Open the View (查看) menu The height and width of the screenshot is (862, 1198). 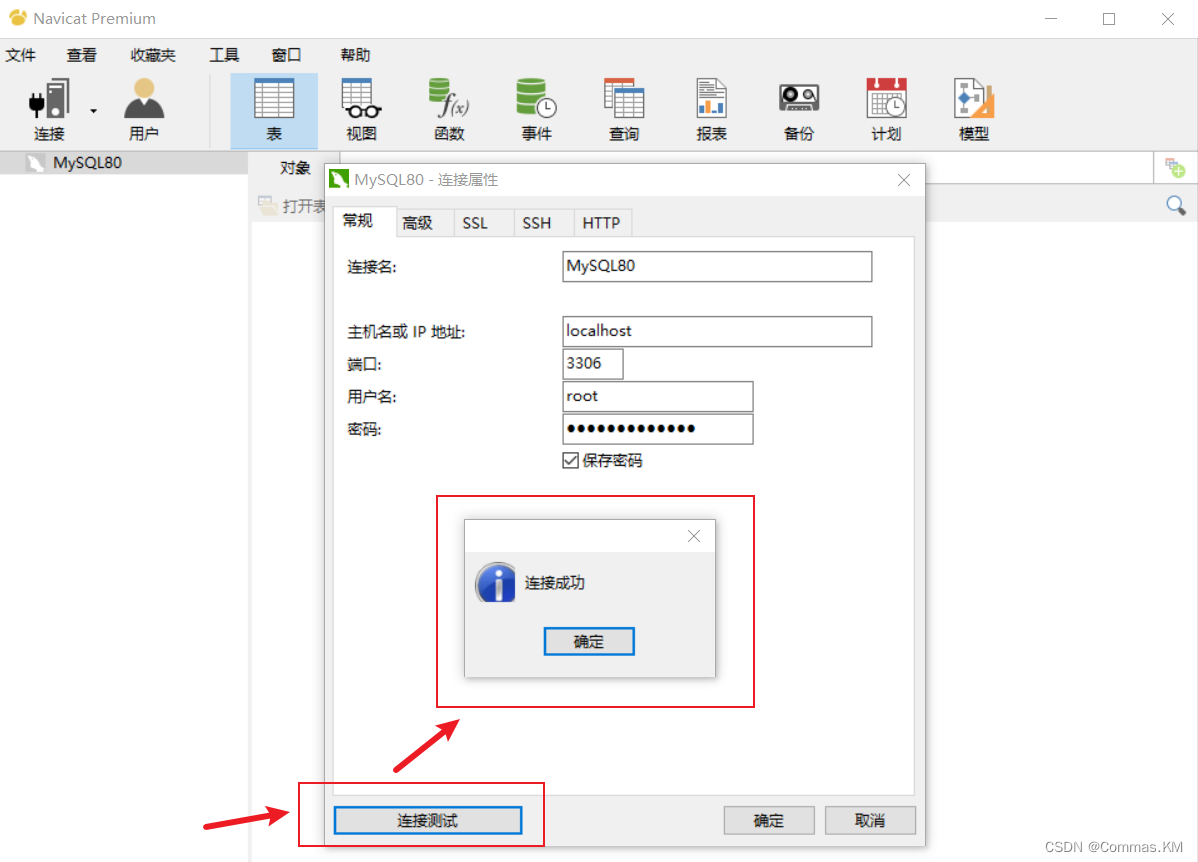82,55
